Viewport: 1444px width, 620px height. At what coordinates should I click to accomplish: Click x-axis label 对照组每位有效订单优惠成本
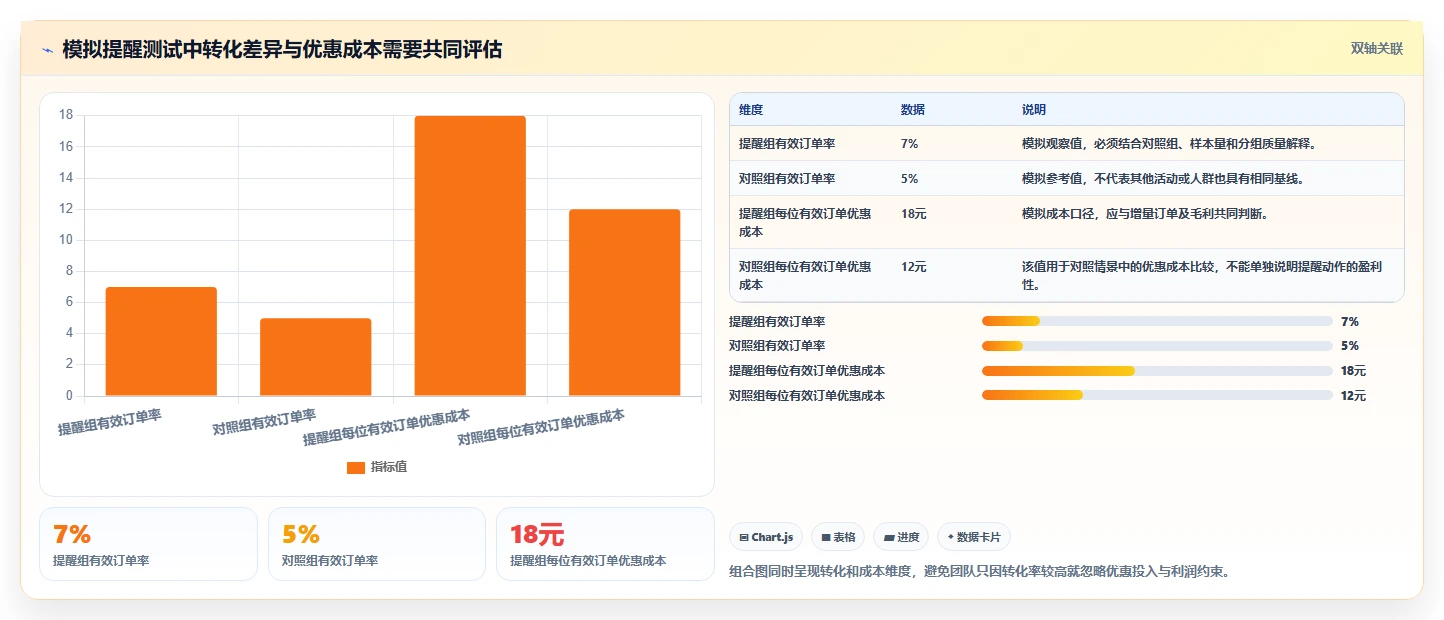[x=541, y=427]
